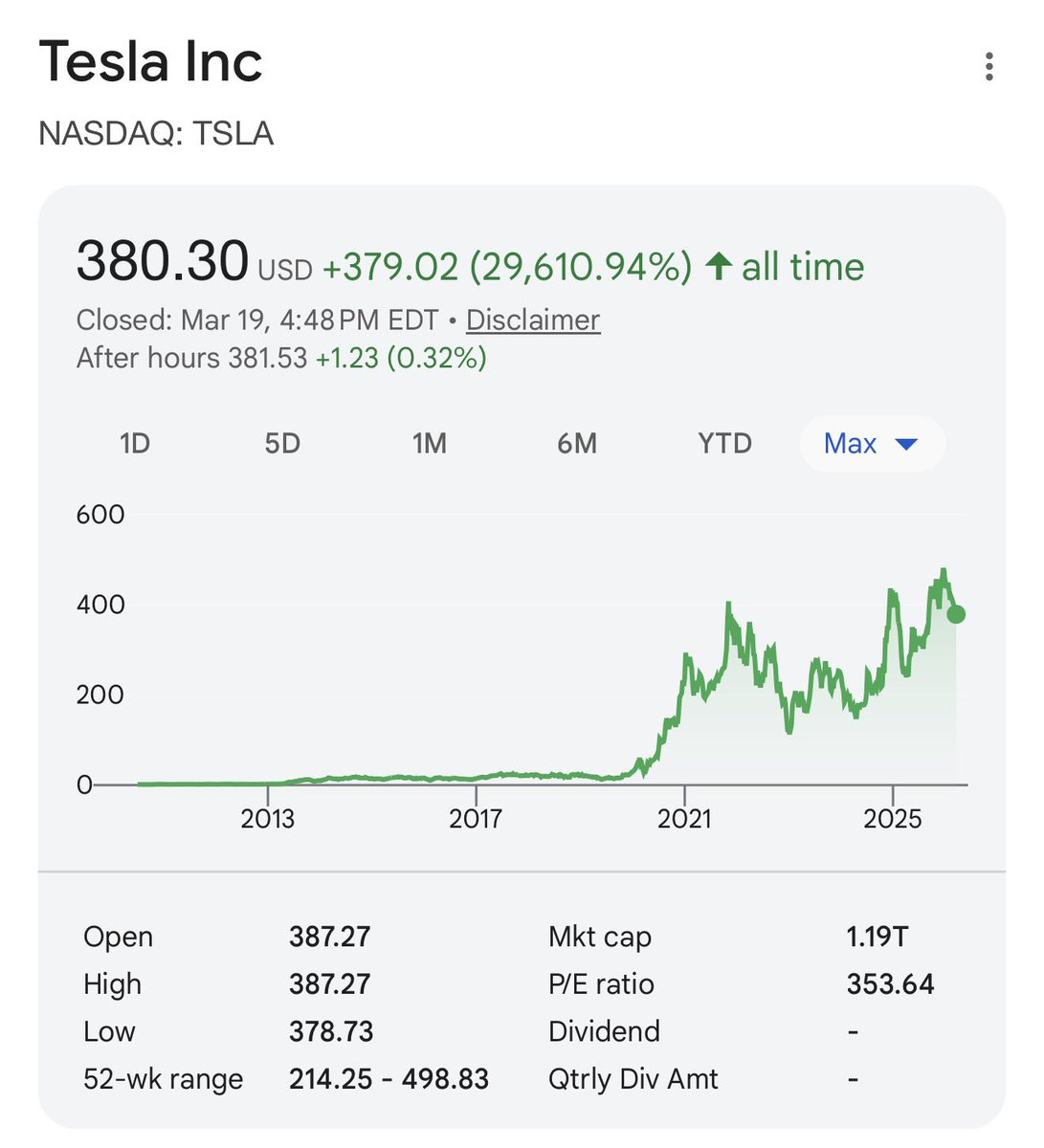Select the 1D time range tab
This screenshot has width=1044, height=1148.
tap(135, 444)
